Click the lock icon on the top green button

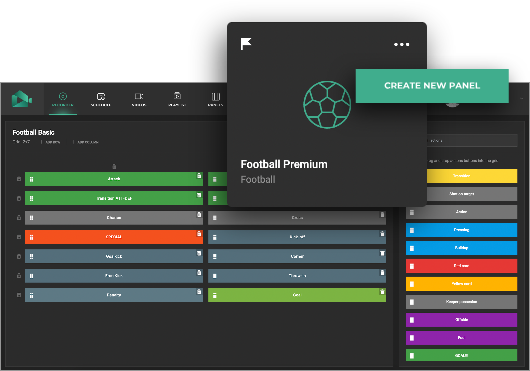click(x=199, y=175)
